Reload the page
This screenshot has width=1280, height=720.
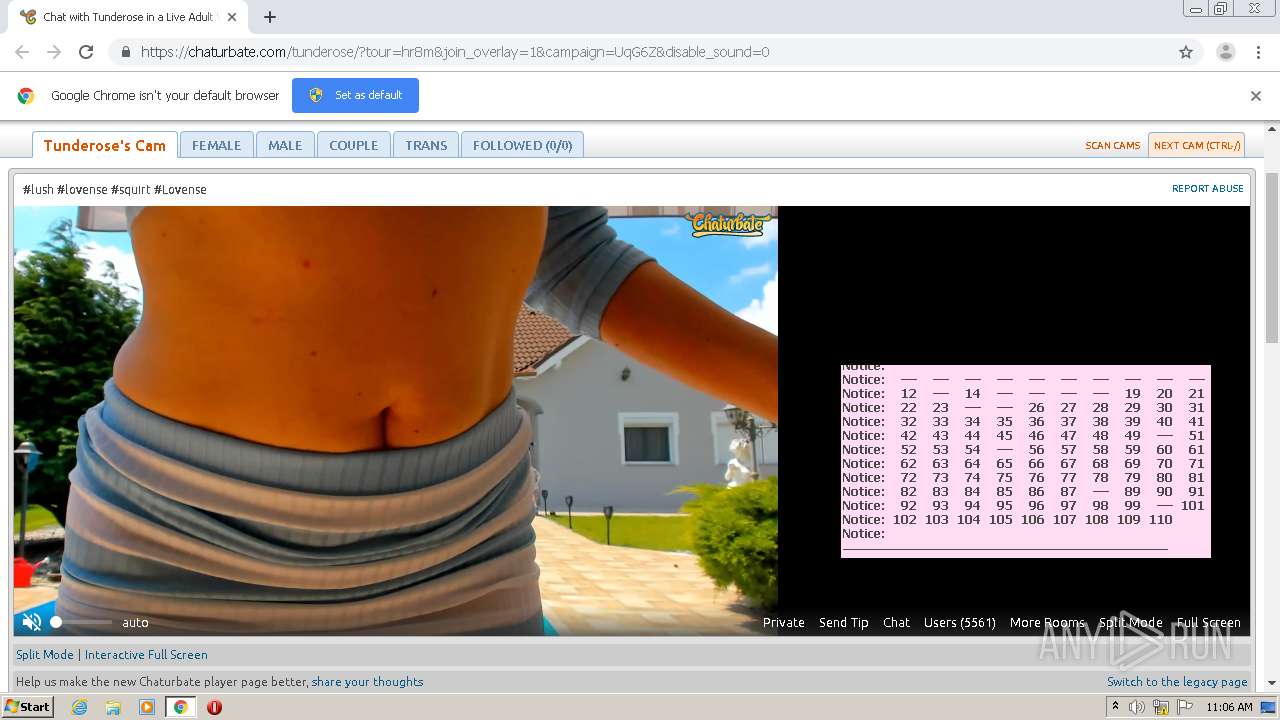pos(86,52)
